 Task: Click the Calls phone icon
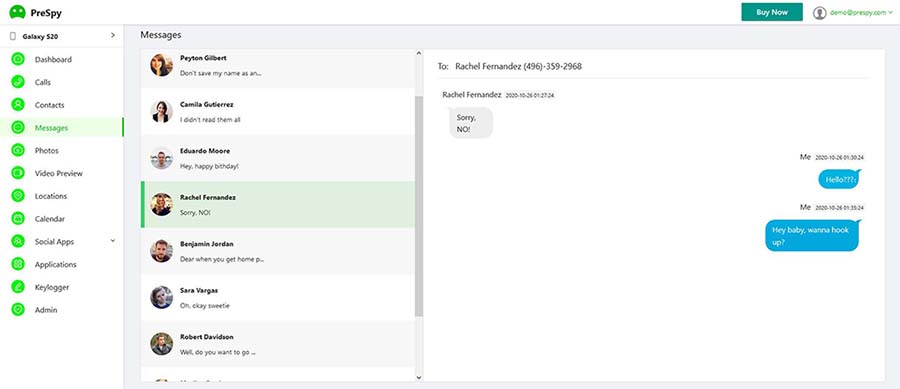click(18, 82)
